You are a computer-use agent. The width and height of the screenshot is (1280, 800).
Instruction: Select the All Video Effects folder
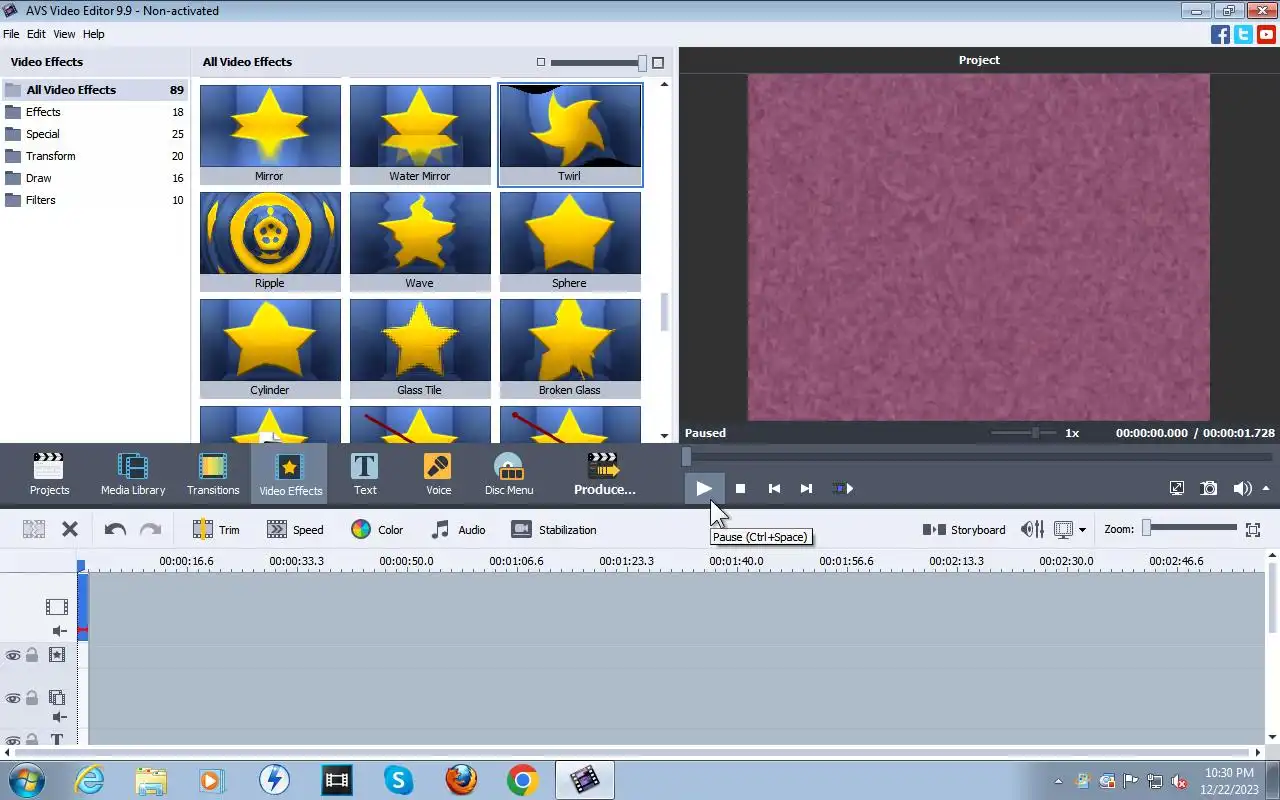[94, 90]
